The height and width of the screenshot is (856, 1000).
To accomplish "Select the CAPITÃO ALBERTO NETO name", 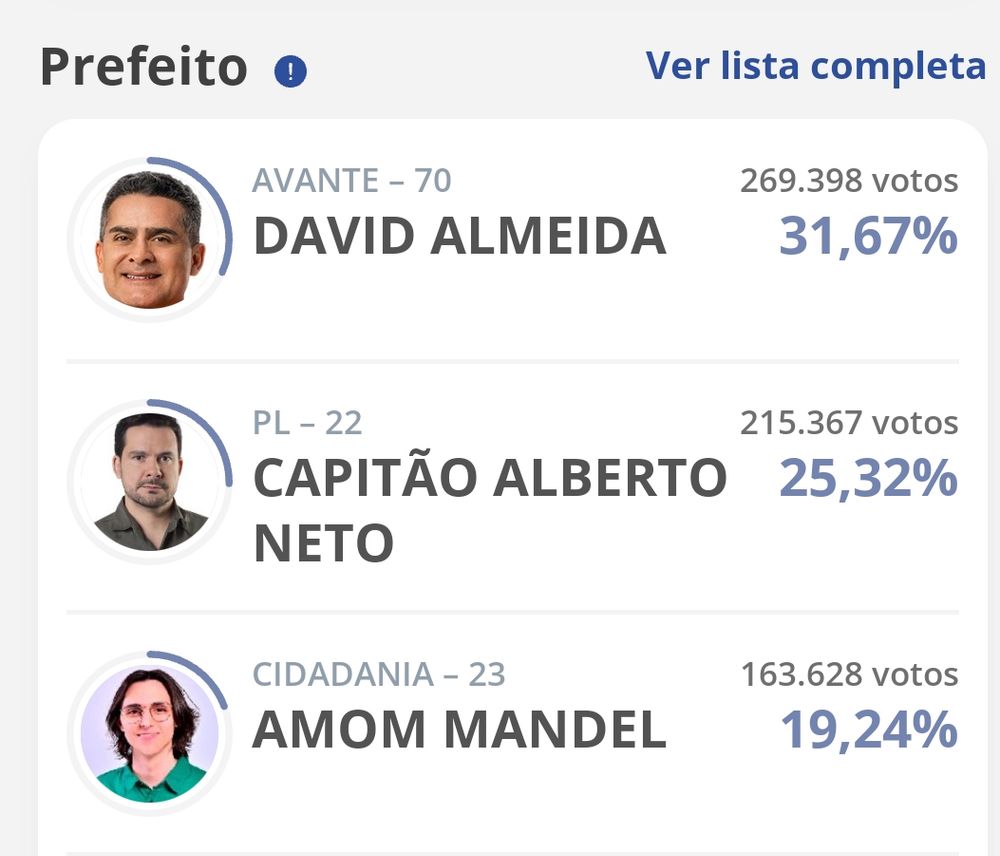I will pos(489,510).
